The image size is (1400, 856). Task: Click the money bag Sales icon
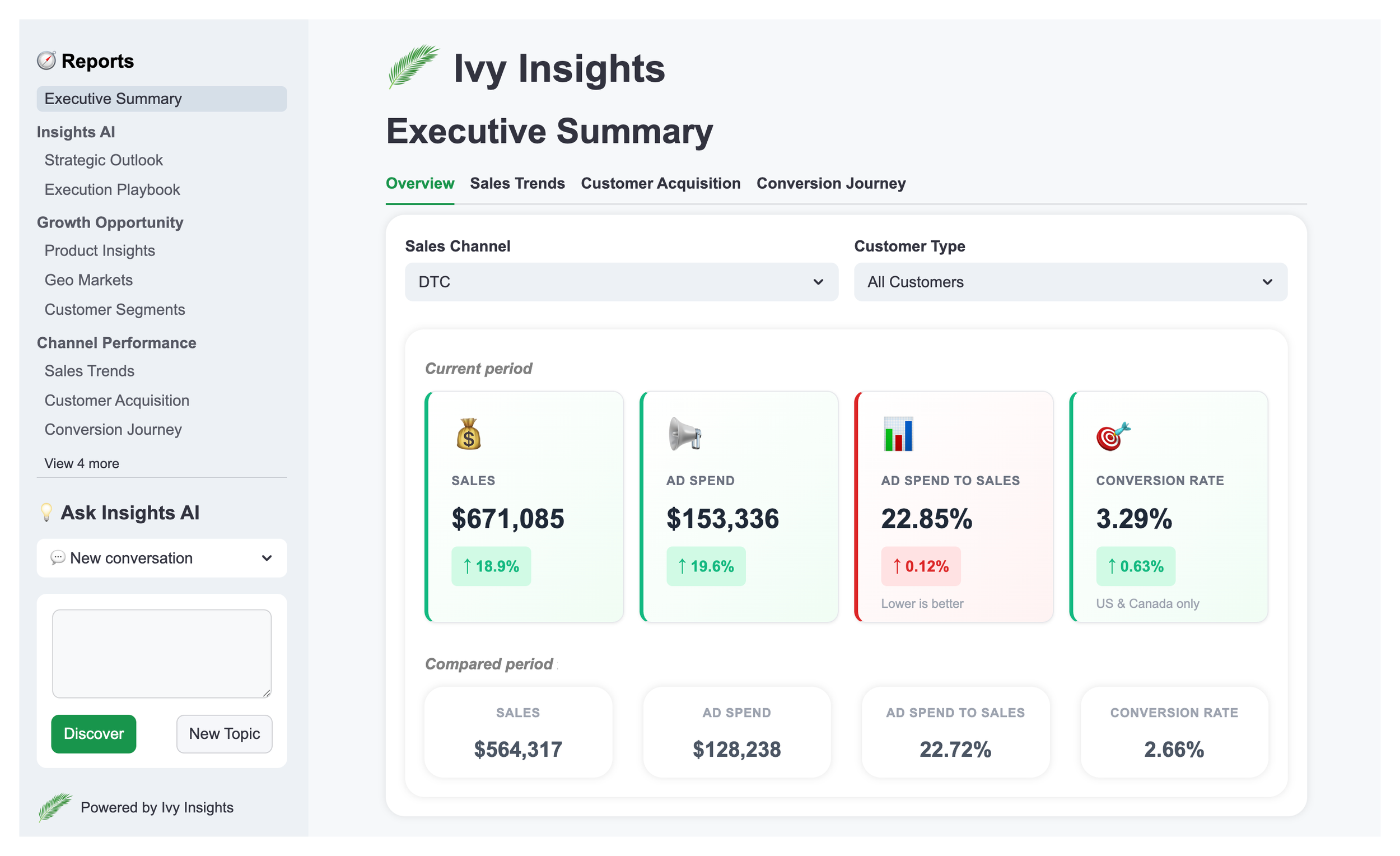pos(468,434)
